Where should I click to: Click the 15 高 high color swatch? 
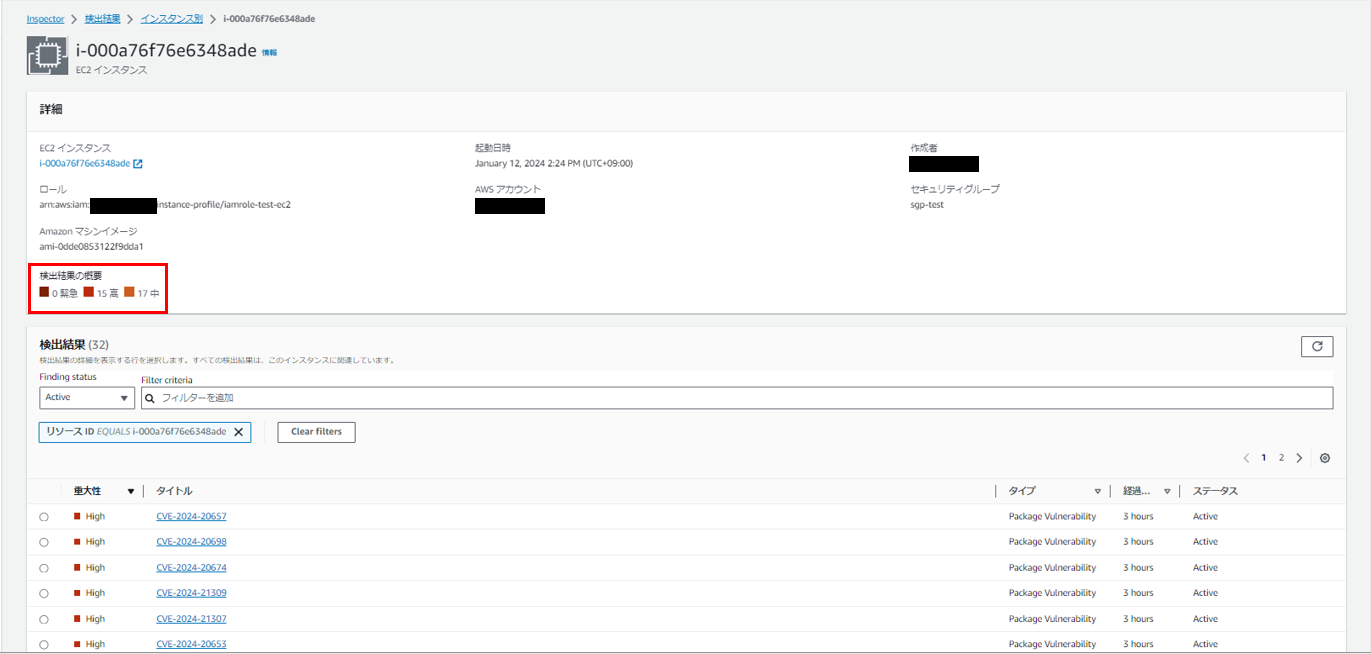89,292
